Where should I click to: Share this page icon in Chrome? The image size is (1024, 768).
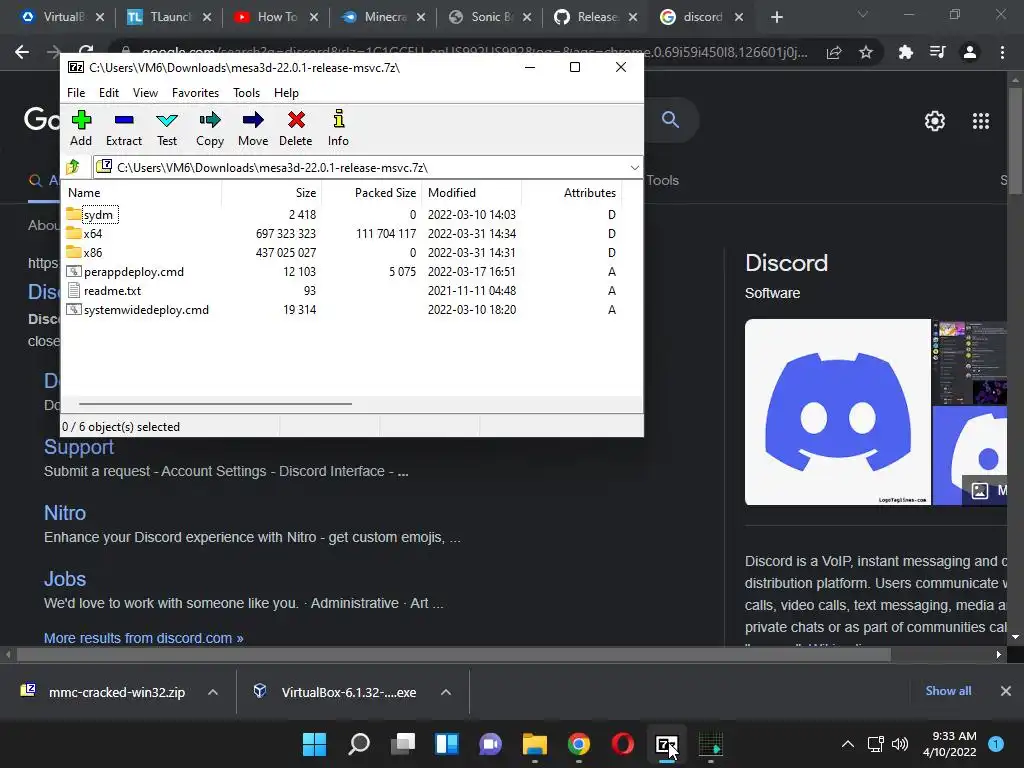point(834,52)
